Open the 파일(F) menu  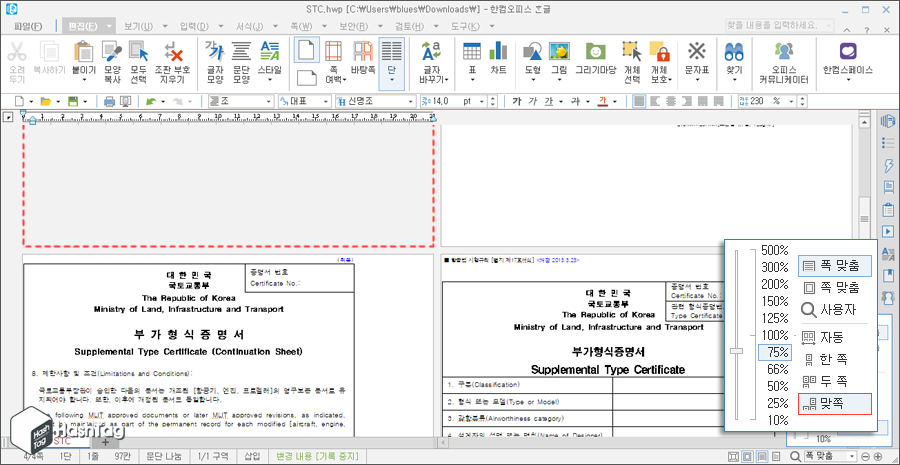tap(28, 26)
